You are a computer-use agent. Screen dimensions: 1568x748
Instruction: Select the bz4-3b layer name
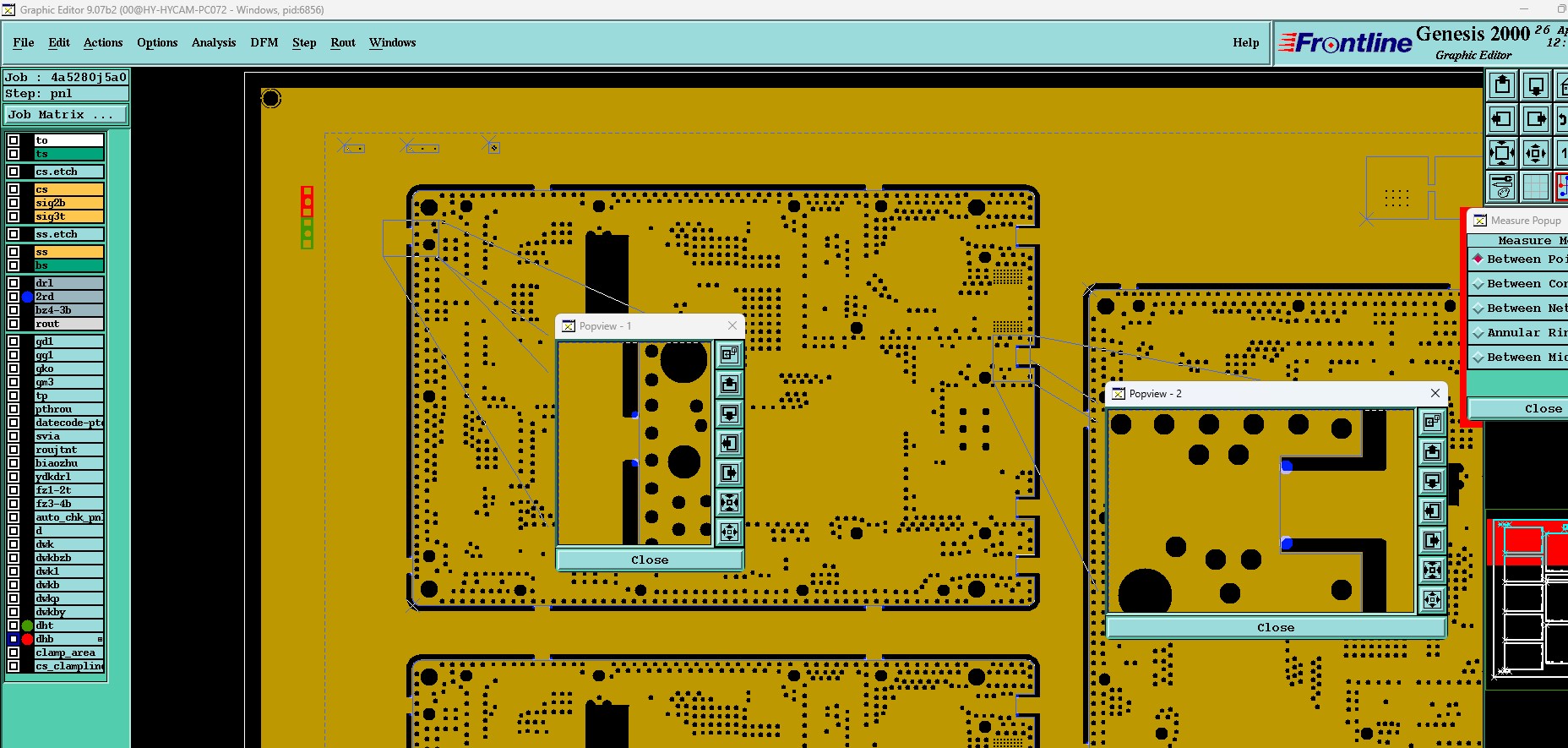point(69,310)
